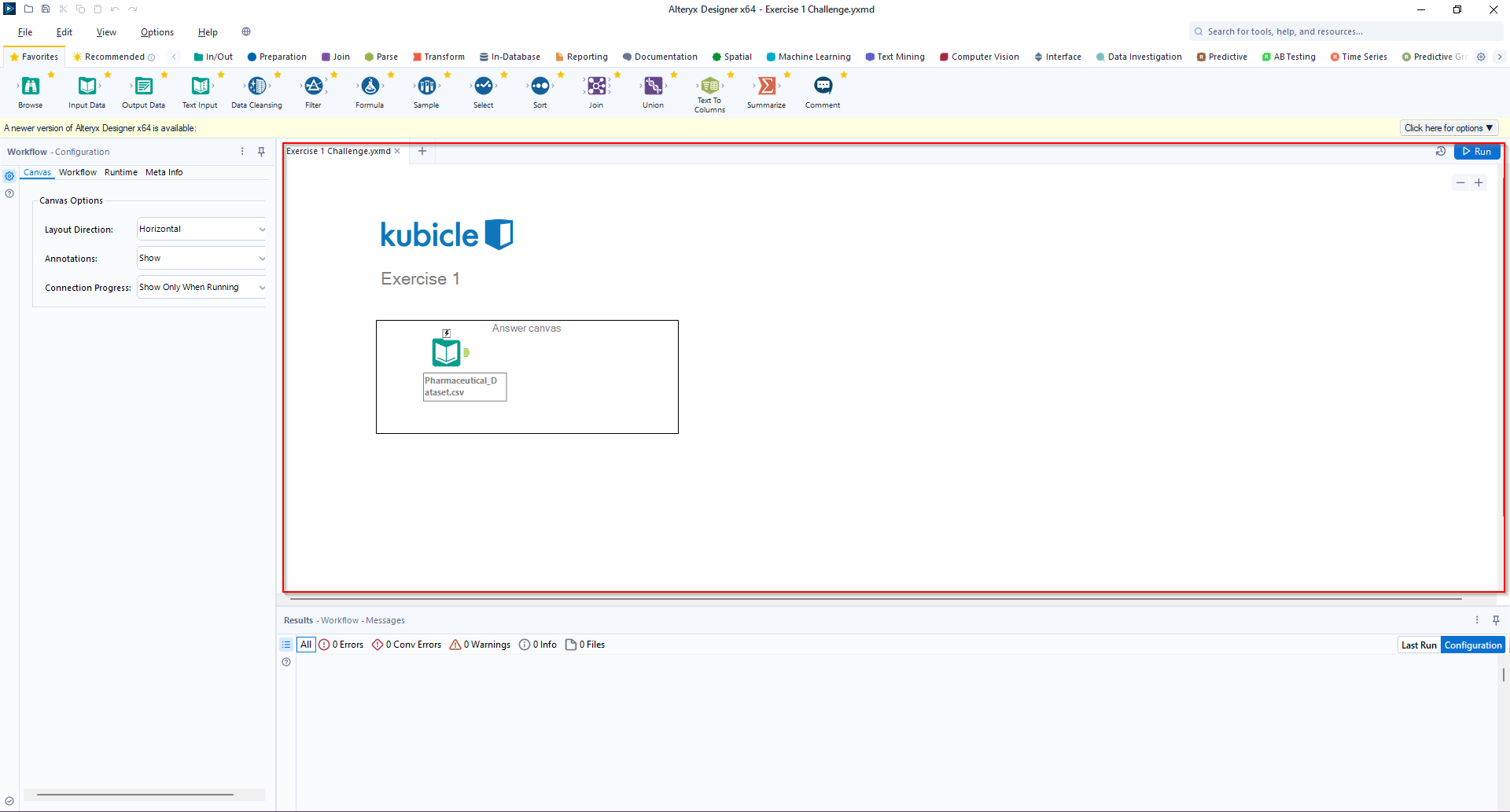The image size is (1510, 812).
Task: Click the globe language icon in menu bar
Action: coord(246,31)
